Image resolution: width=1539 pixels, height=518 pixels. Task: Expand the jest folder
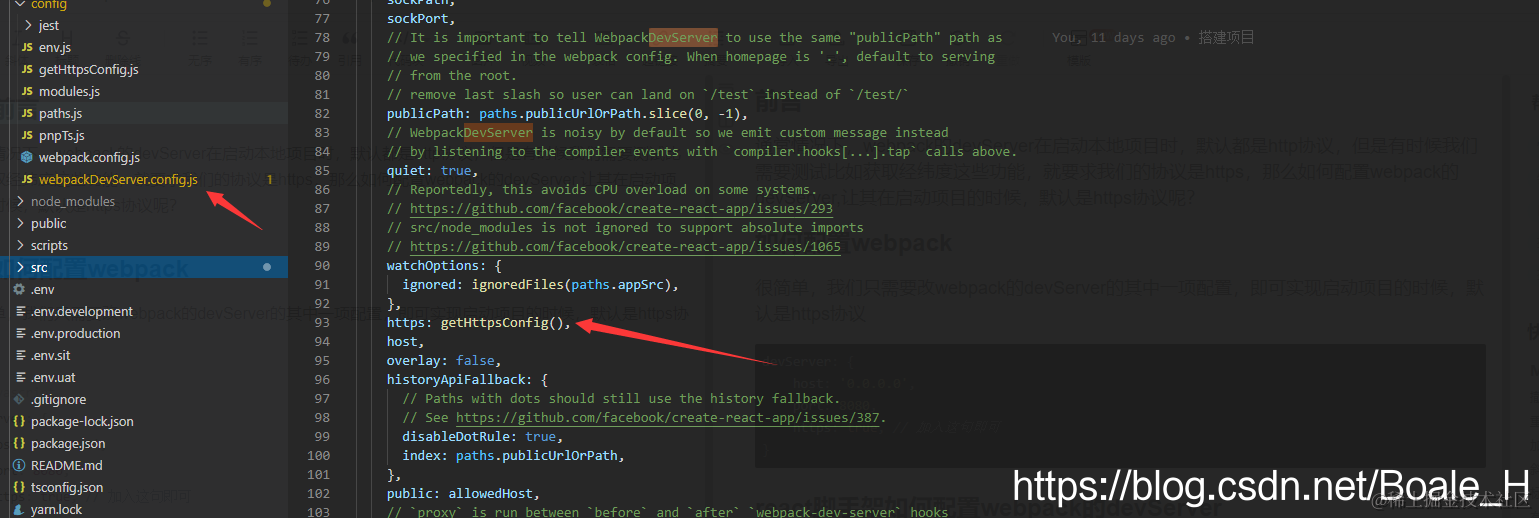(x=27, y=25)
